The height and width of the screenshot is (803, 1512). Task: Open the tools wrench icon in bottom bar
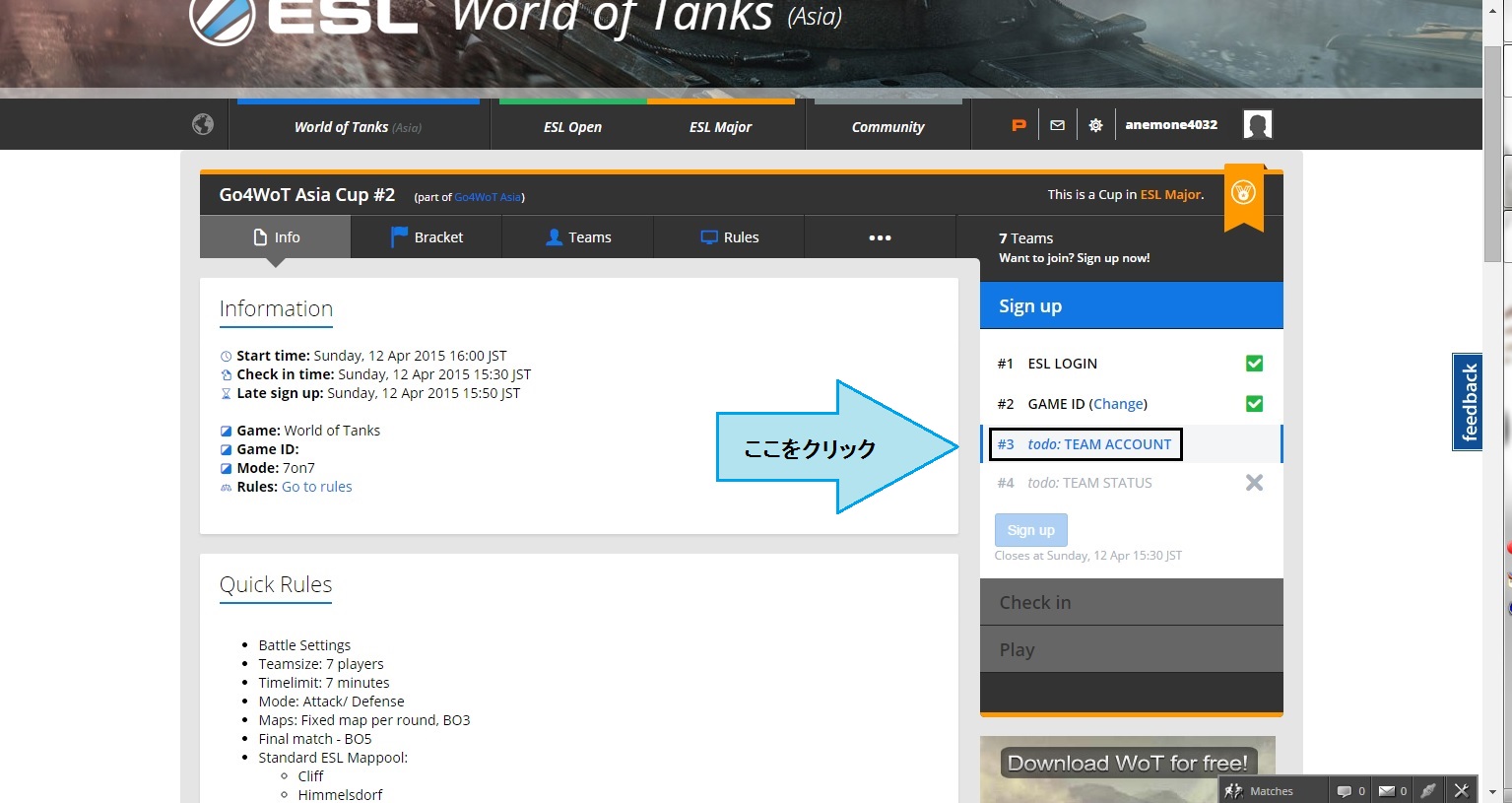pos(1461,790)
